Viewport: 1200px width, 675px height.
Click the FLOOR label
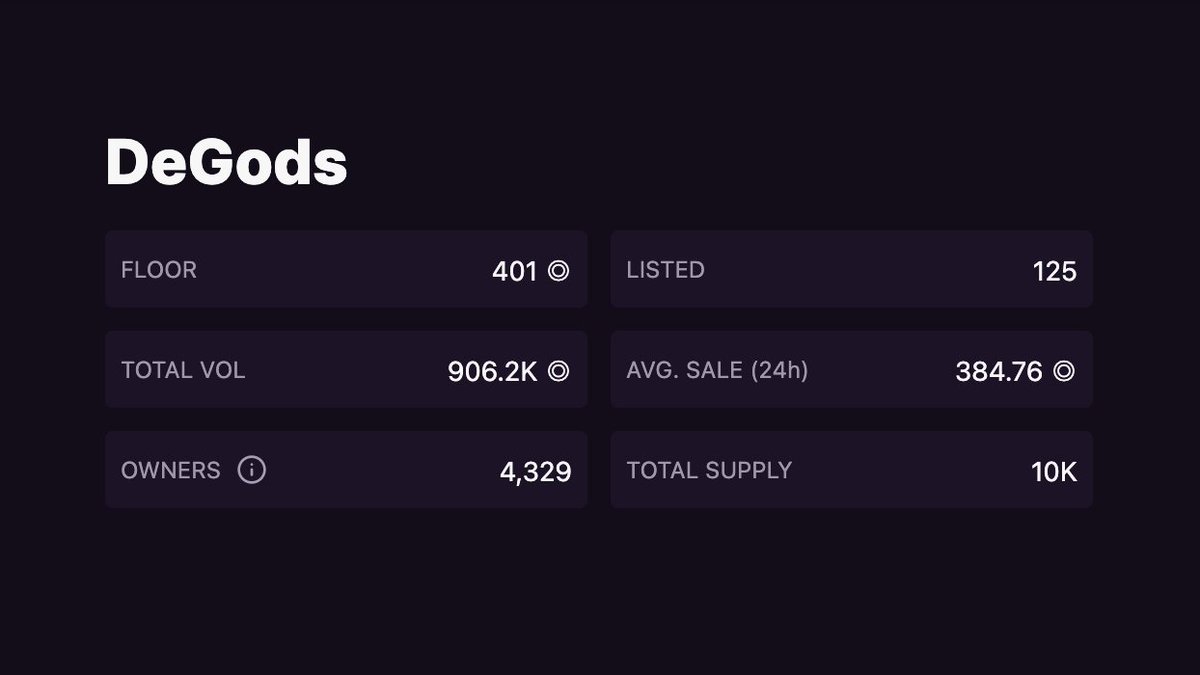(159, 270)
